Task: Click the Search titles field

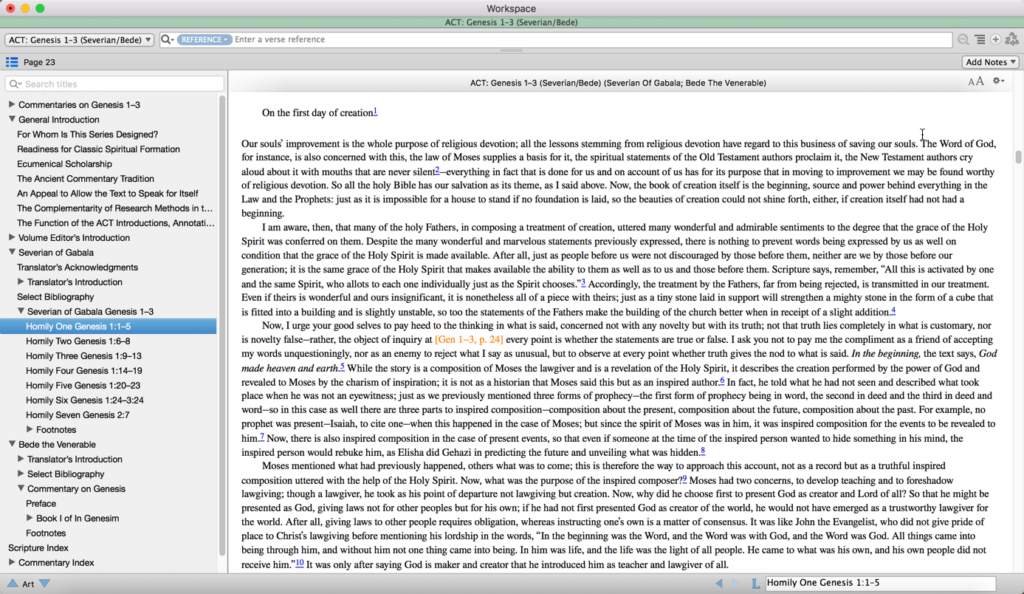Action: [x=116, y=84]
